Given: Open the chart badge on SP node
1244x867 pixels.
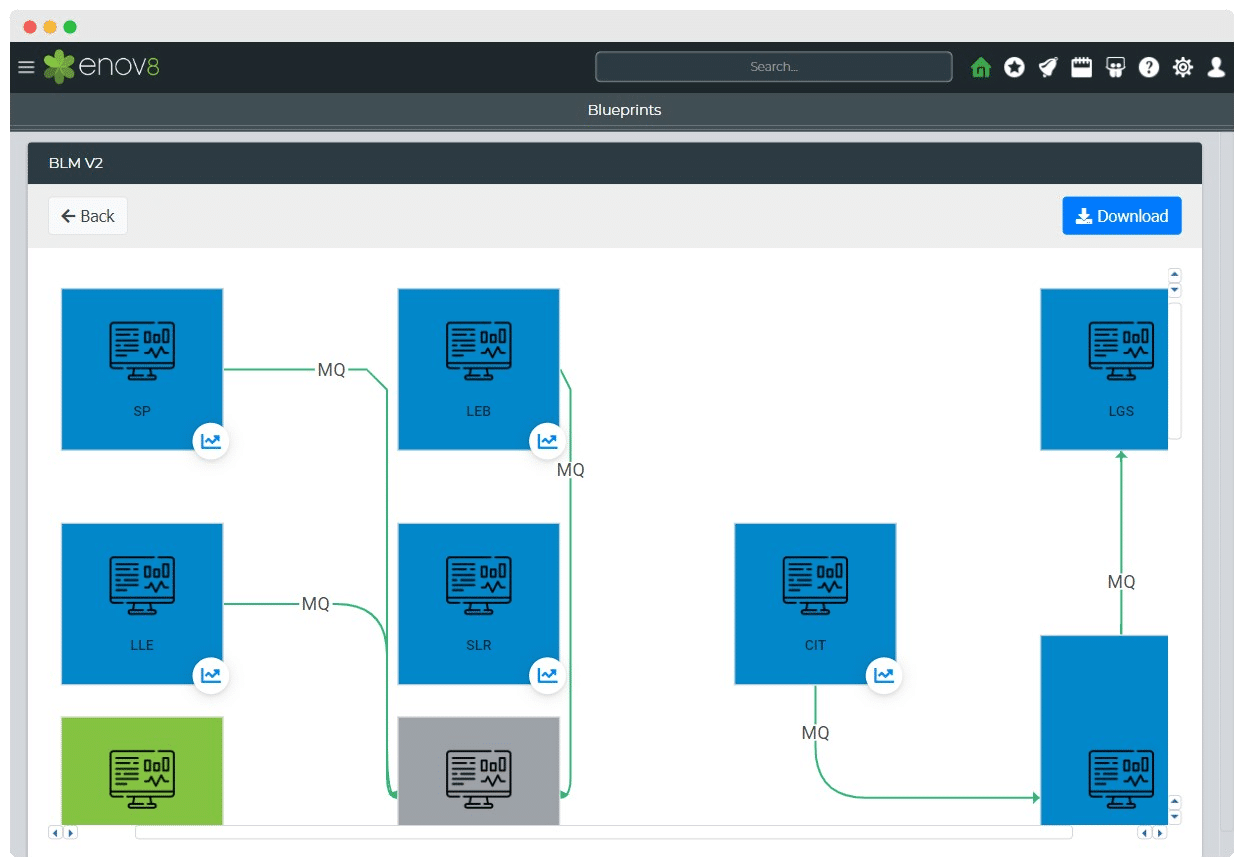Looking at the screenshot, I should point(211,441).
